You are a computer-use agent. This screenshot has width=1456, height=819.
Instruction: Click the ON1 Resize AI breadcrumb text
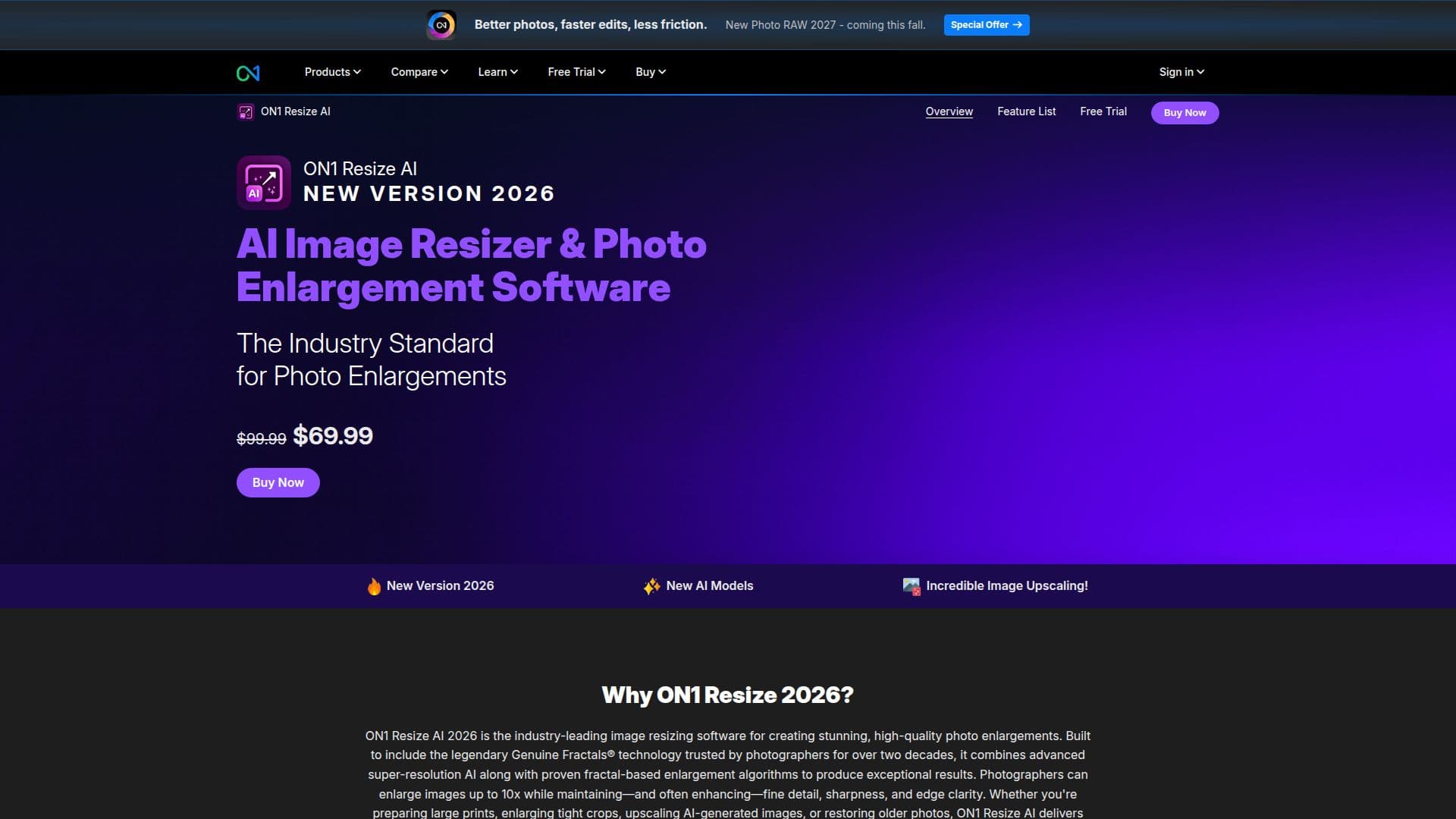tap(295, 111)
